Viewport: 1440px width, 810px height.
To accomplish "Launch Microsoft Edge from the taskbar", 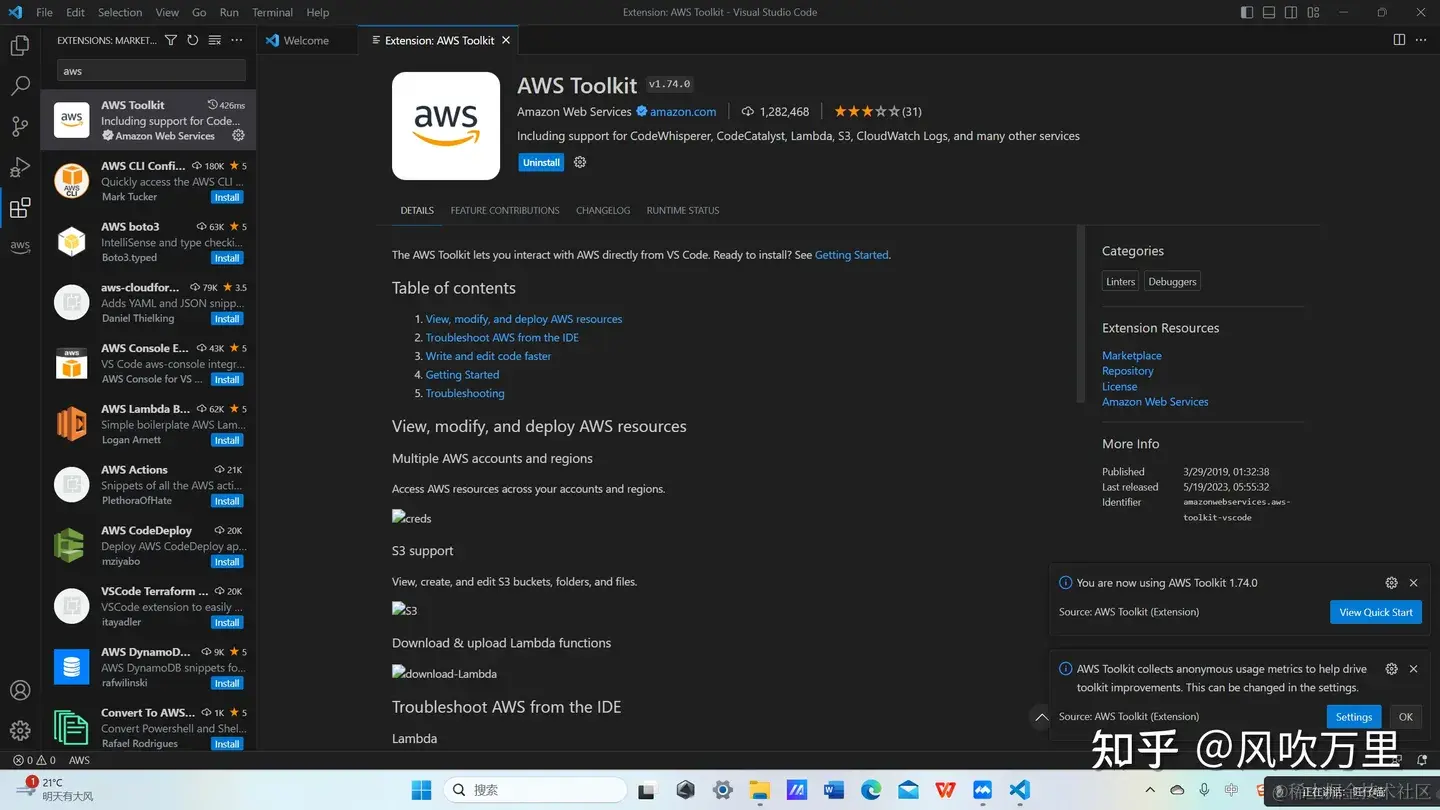I will pos(871,790).
